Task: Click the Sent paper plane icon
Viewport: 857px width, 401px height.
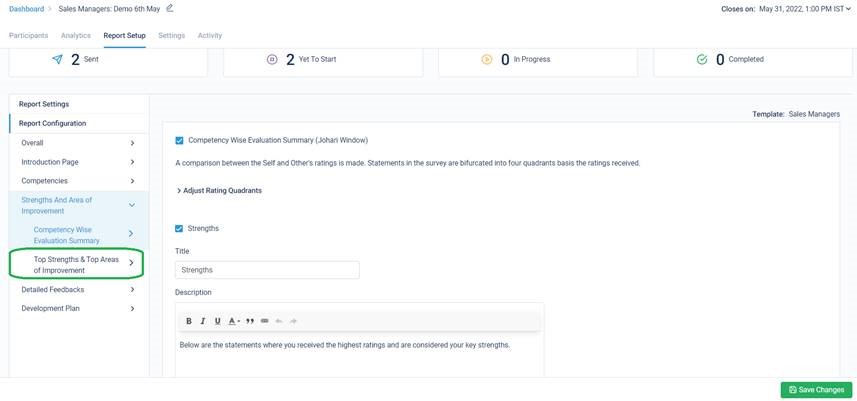Action: coord(57,60)
